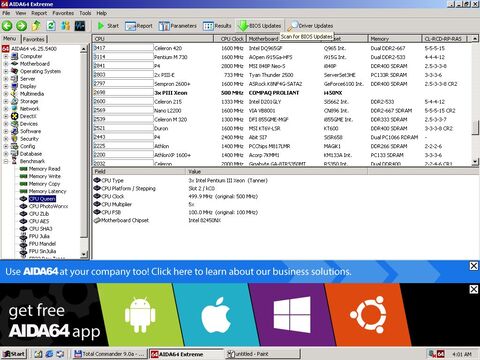The image size is (480, 360).
Task: Open the File menu
Action: tap(6, 13)
